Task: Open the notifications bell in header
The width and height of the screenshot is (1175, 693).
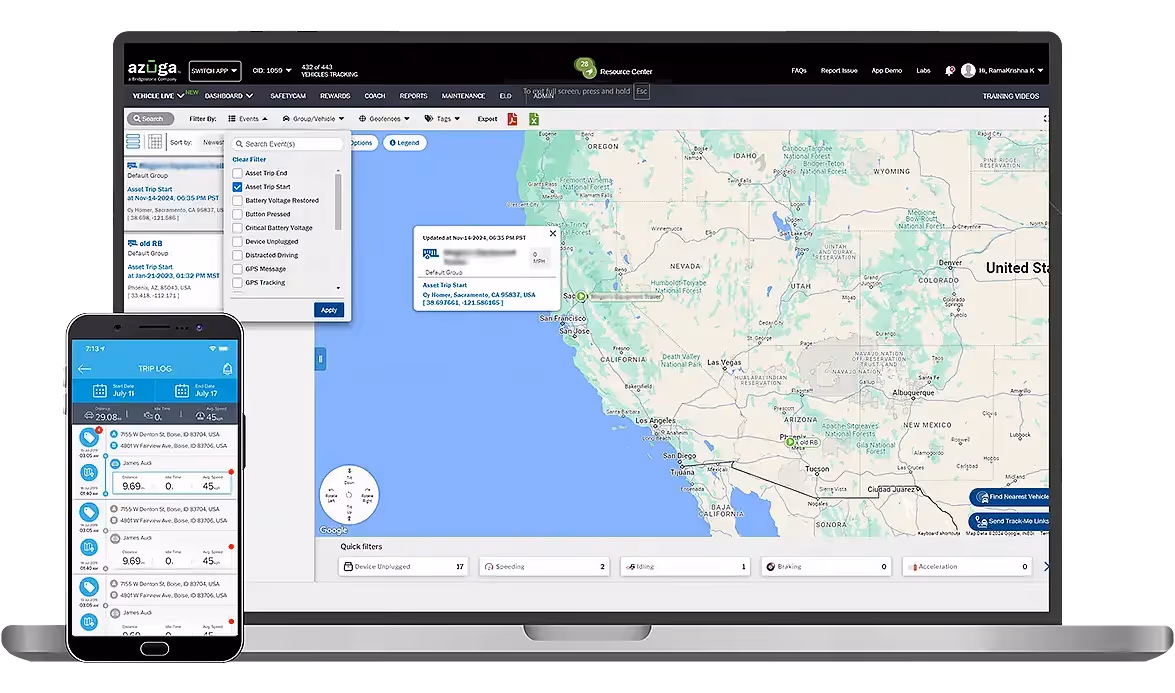Action: pos(949,70)
